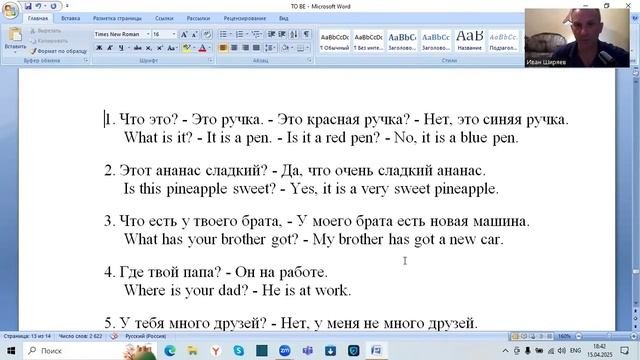Apply superscript formatting
Image resolution: width=640 pixels, height=360 pixels.
coord(160,48)
